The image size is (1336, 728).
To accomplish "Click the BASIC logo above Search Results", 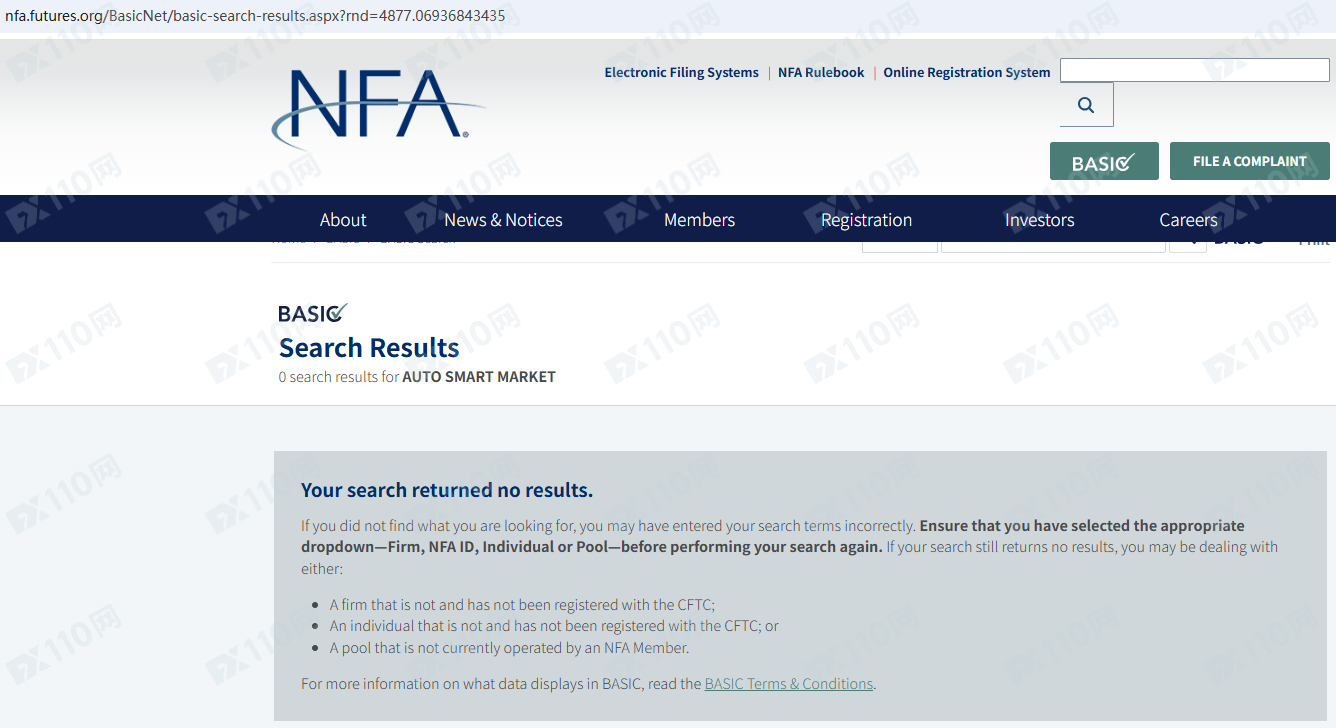I will coord(313,313).
